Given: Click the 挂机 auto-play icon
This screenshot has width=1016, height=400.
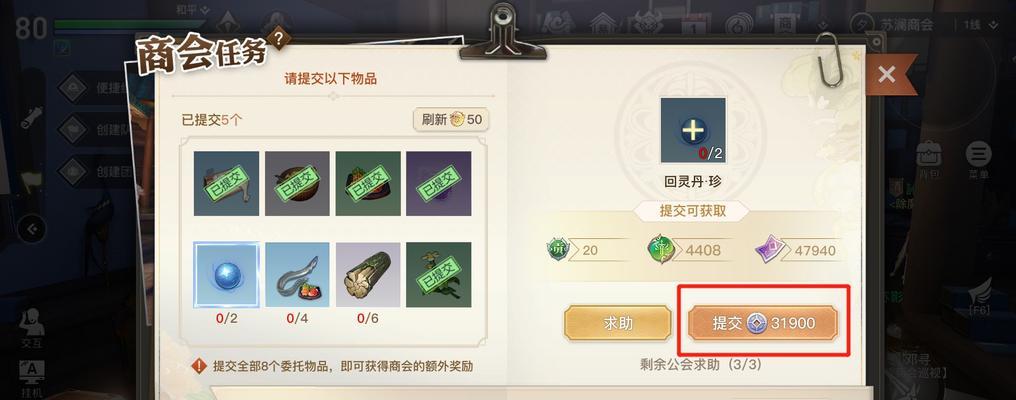Looking at the screenshot, I should tap(32, 379).
